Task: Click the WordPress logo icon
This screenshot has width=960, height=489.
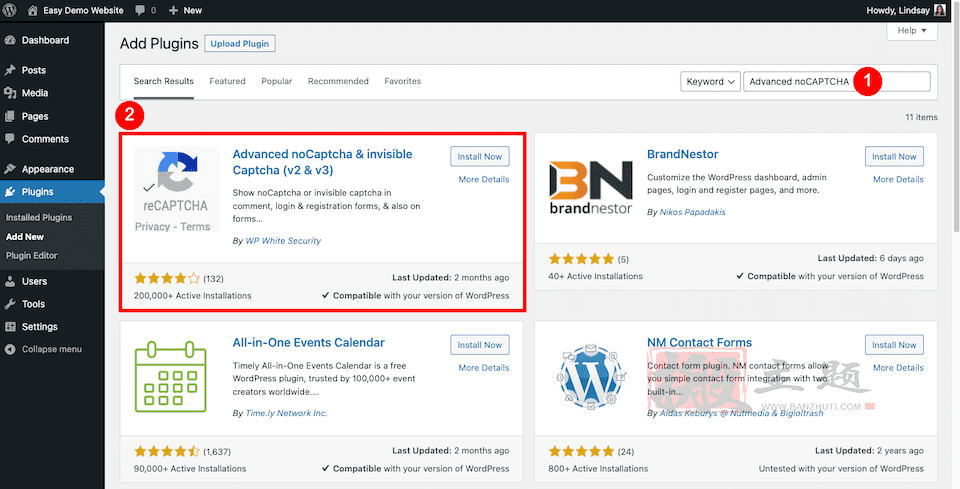Action: click(x=10, y=10)
